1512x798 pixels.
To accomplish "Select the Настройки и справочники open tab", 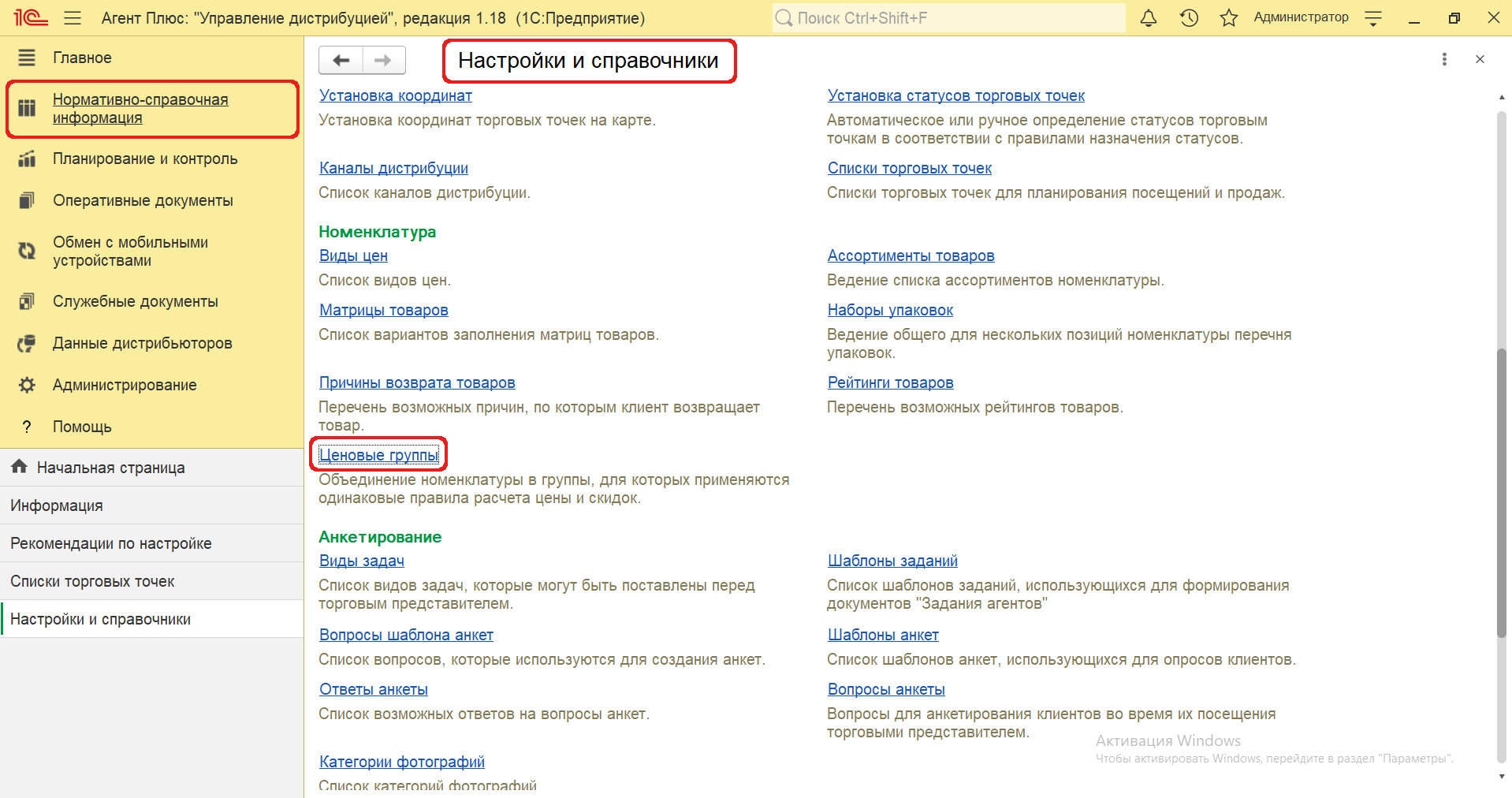I will tap(151, 619).
